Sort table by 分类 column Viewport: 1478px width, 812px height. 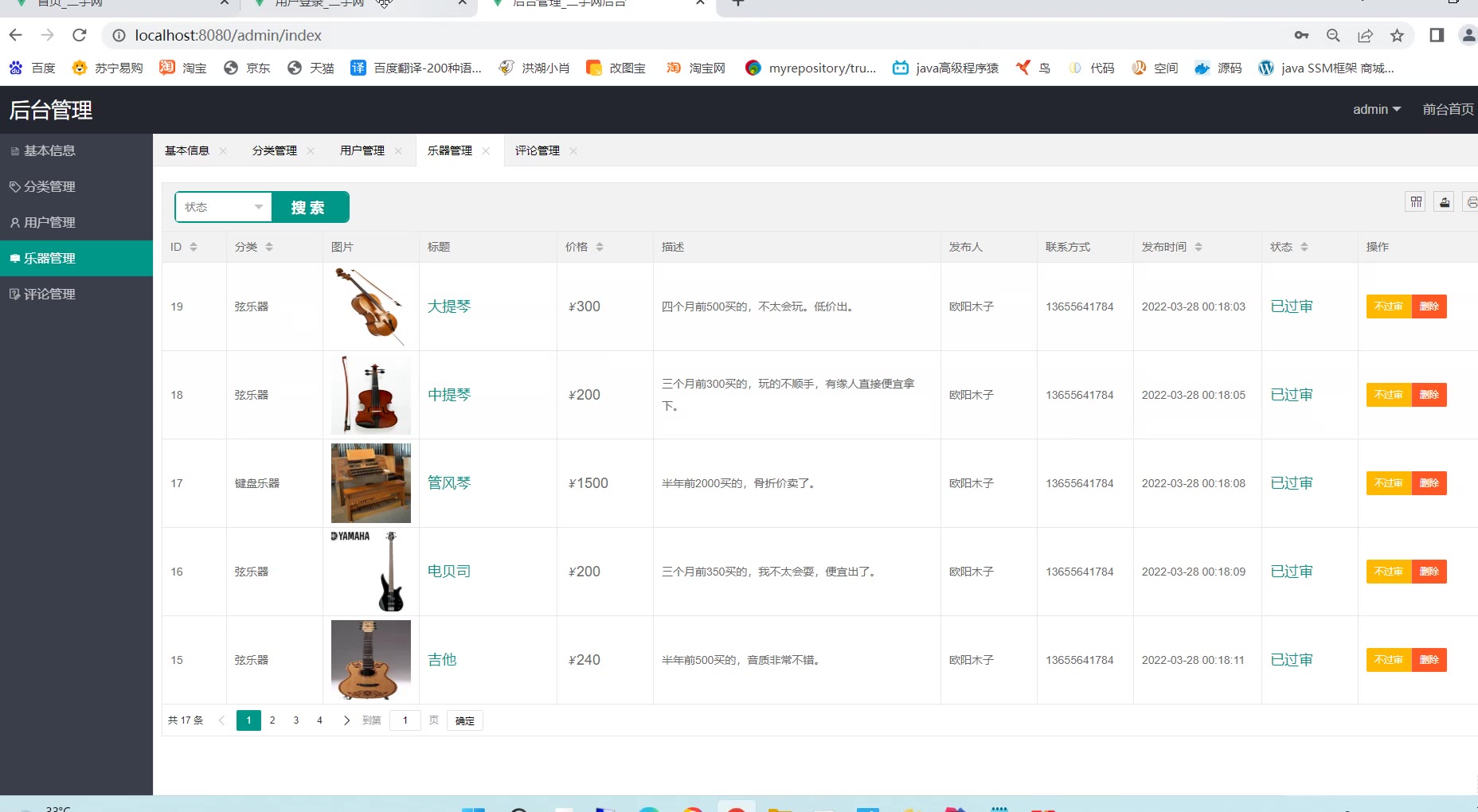tap(269, 248)
